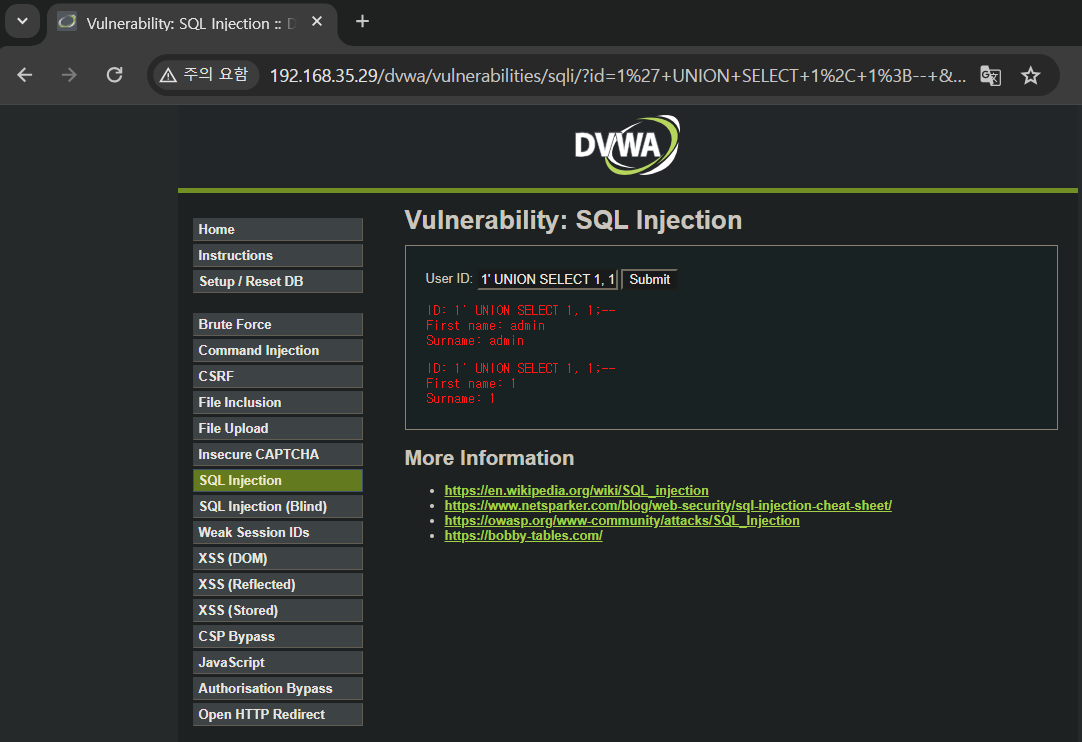Click the tab's DVWA favicon
The height and width of the screenshot is (742, 1082).
coord(67,22)
